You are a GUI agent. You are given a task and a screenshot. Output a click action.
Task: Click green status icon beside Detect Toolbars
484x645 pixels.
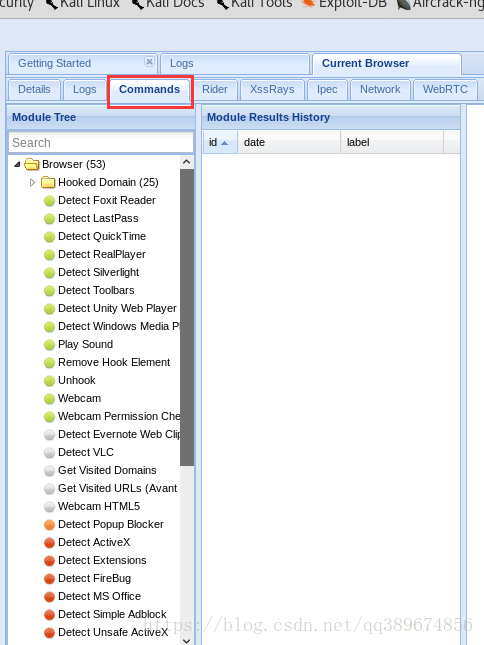(49, 291)
